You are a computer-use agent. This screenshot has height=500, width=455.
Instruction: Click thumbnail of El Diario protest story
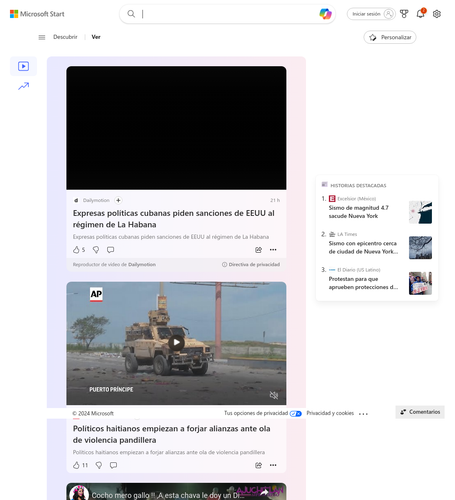tap(420, 283)
